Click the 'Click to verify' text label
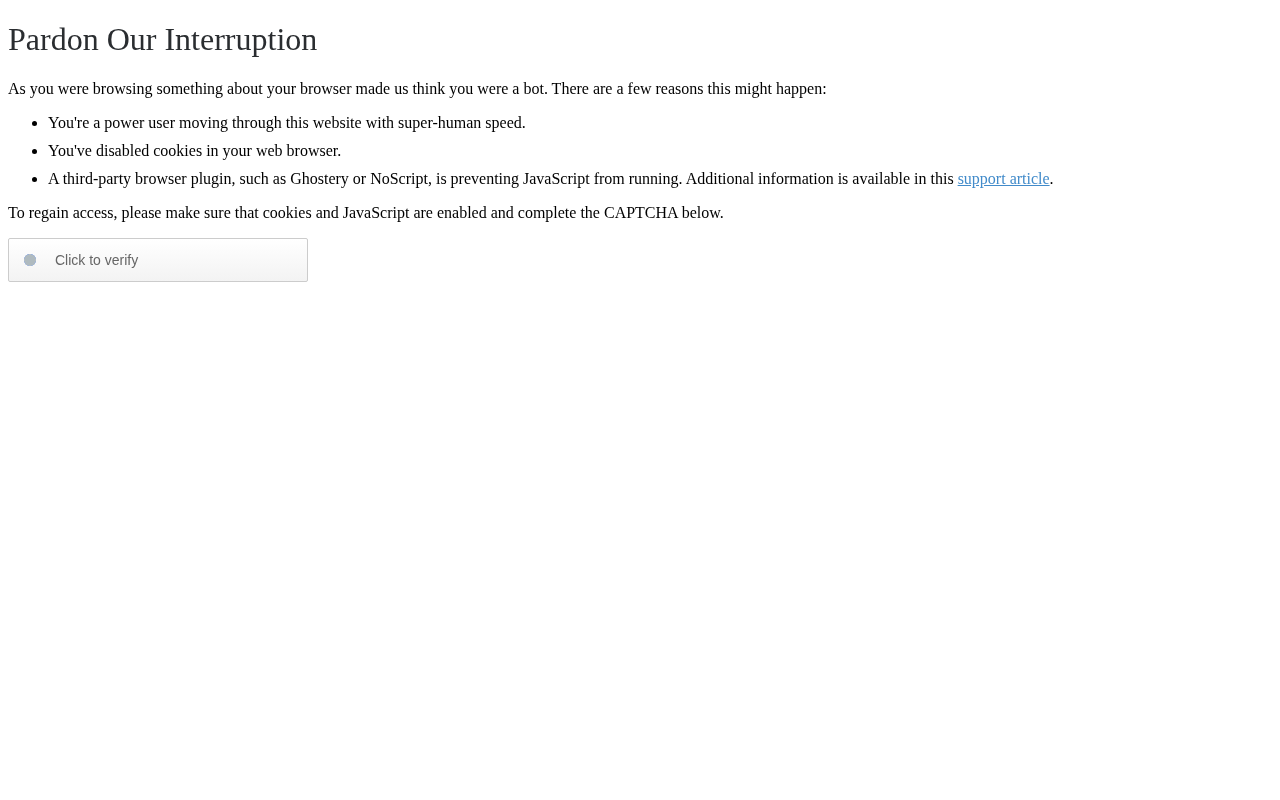1280x800 pixels. coord(96,260)
